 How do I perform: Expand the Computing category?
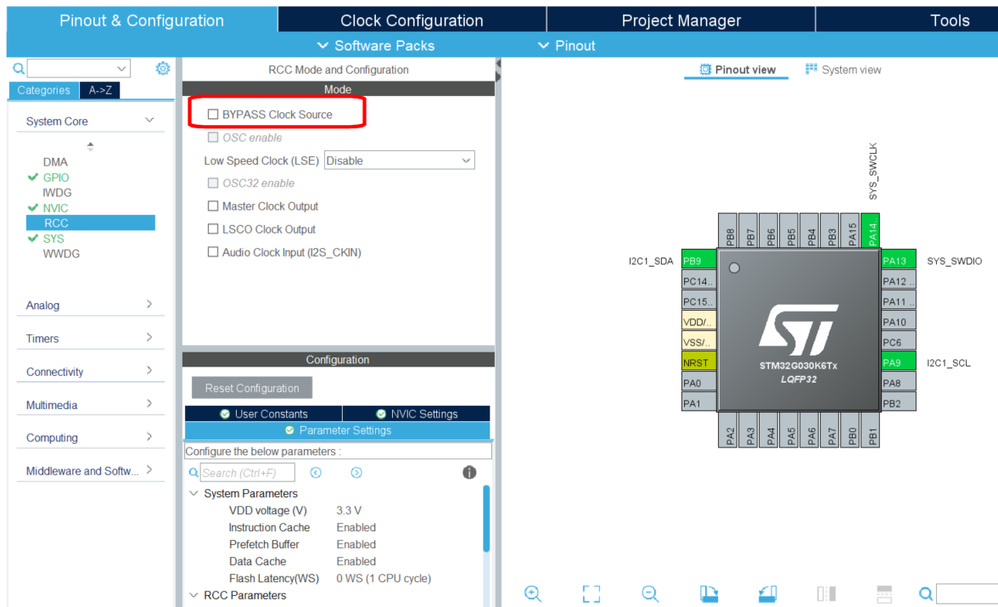click(x=150, y=436)
